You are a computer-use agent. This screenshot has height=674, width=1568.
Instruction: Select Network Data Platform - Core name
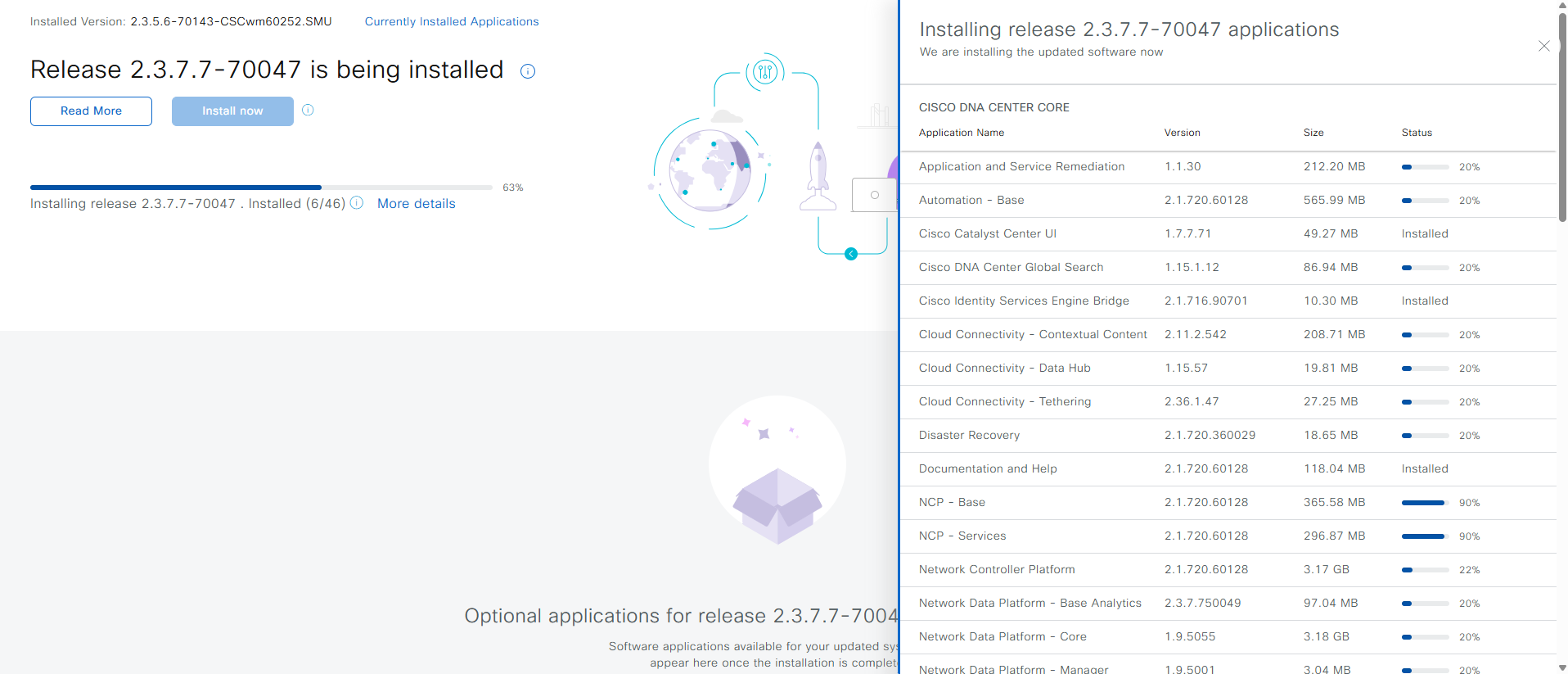coord(1003,636)
